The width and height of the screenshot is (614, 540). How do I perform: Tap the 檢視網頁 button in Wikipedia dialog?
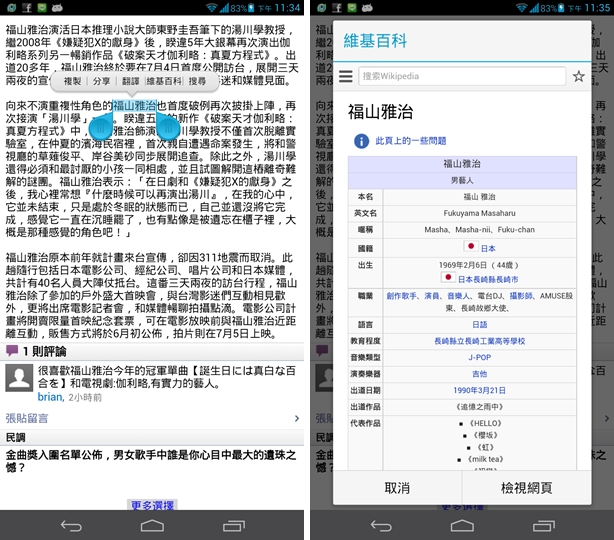(527, 488)
